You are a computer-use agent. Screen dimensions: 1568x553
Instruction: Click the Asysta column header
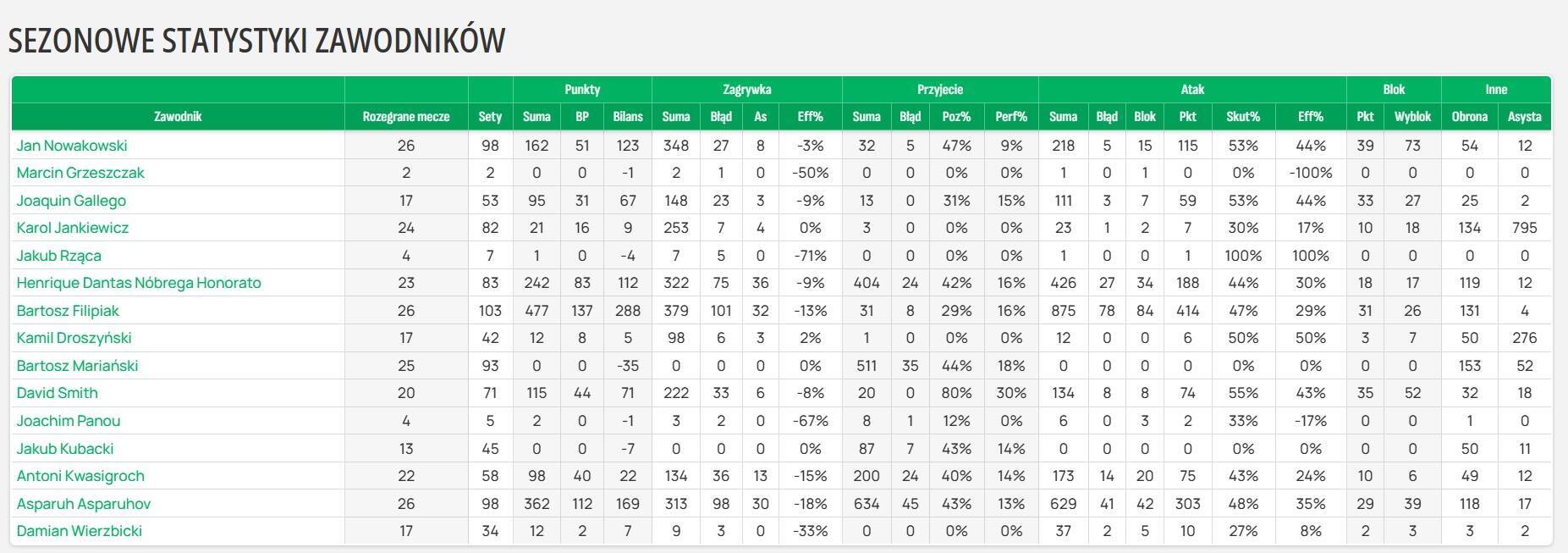point(1524,117)
